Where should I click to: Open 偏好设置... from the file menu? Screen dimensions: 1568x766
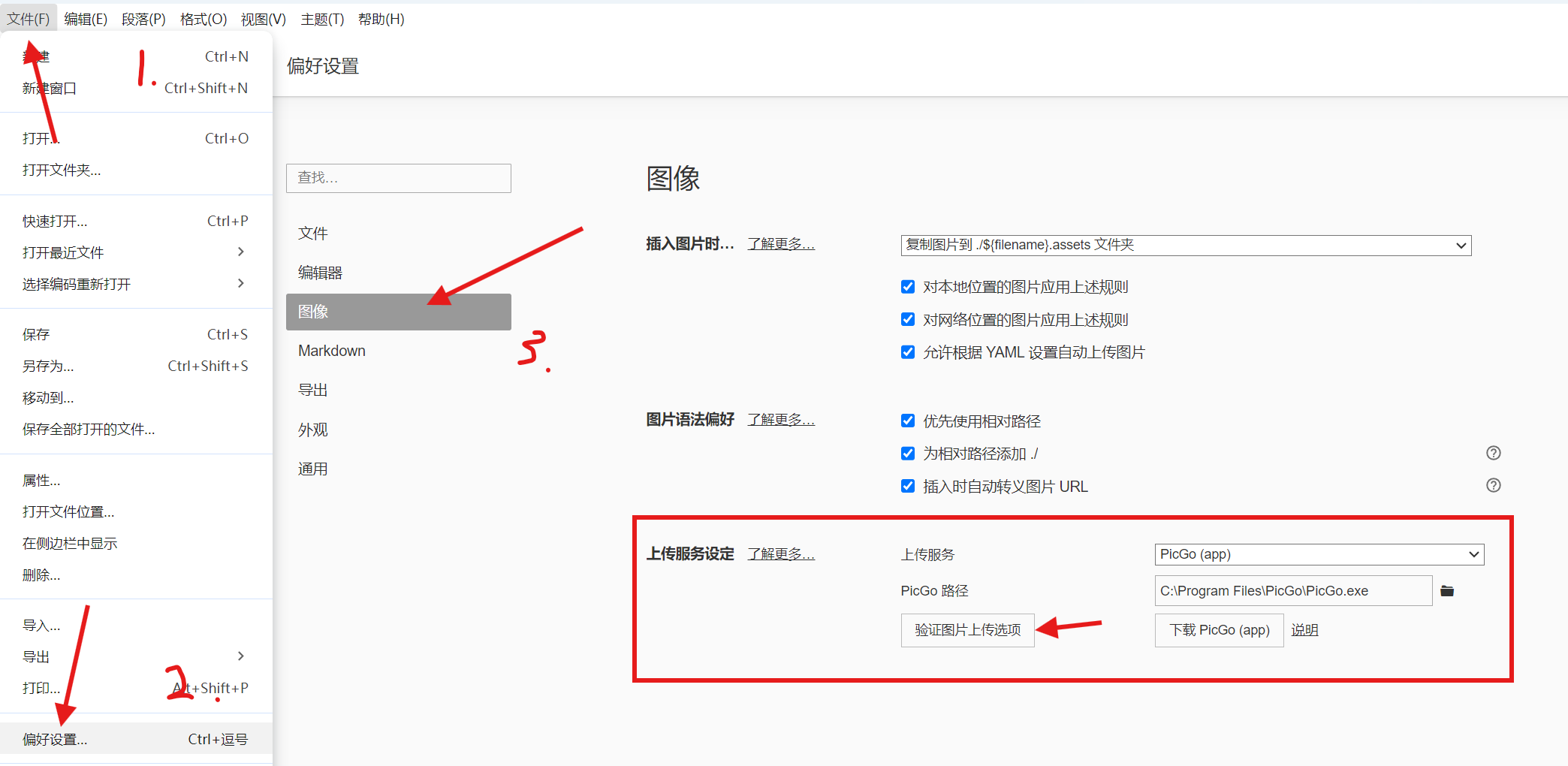click(136, 739)
